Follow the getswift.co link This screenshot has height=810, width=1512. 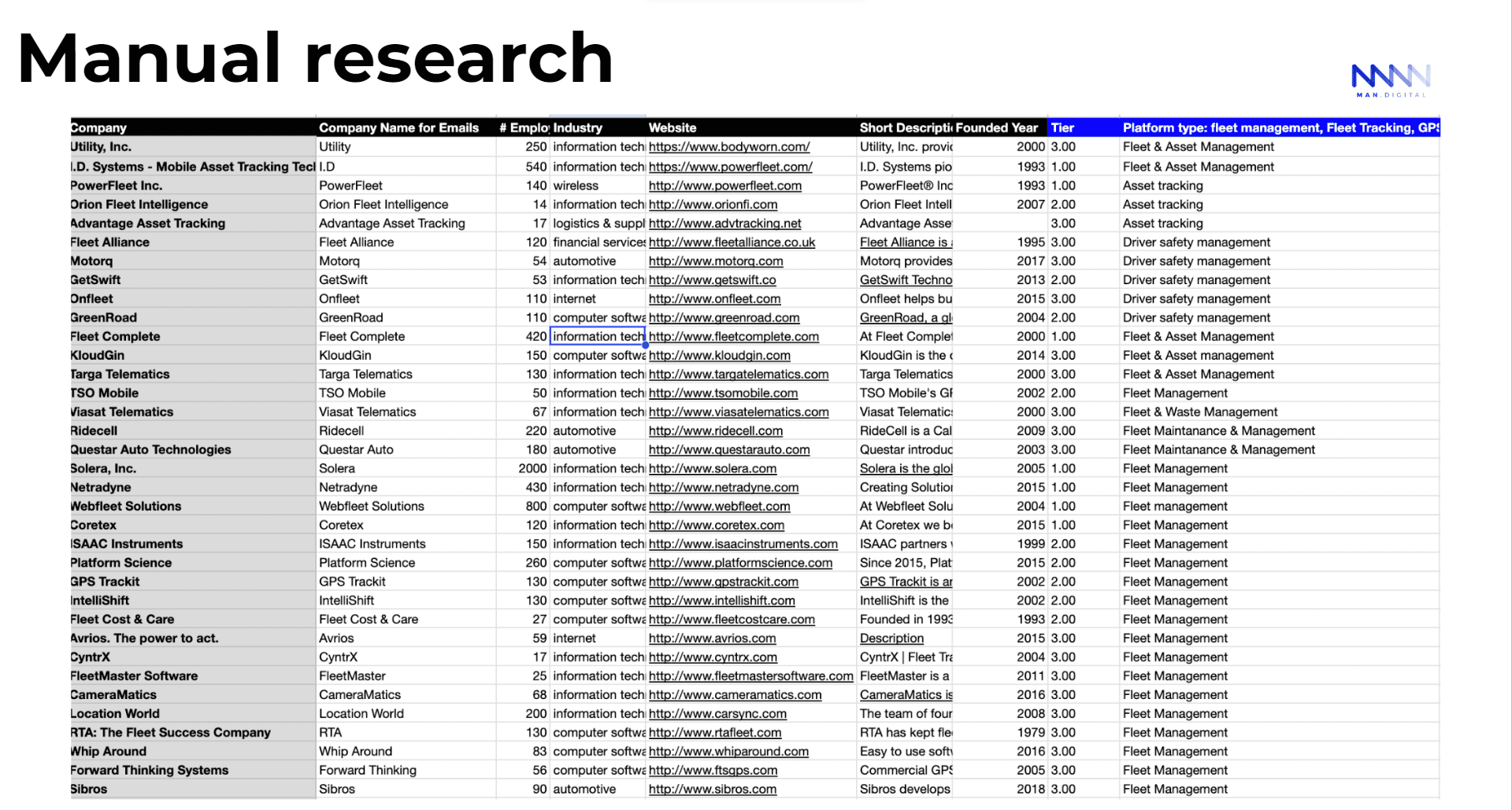tap(712, 280)
